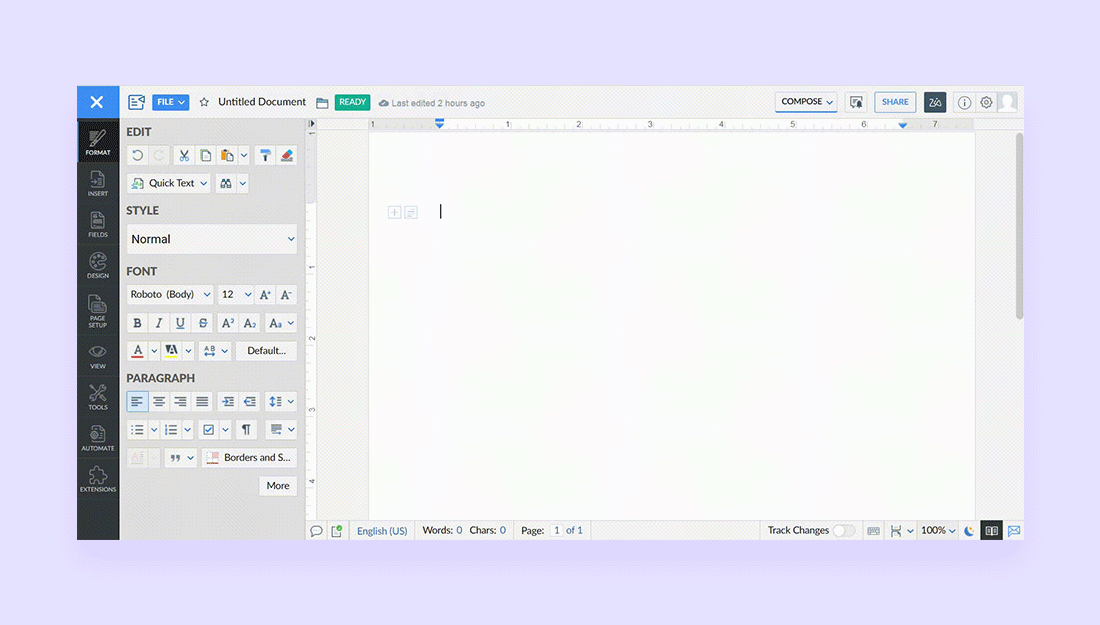
Task: Show paragraph marks using the pilcrow icon
Action: click(246, 429)
